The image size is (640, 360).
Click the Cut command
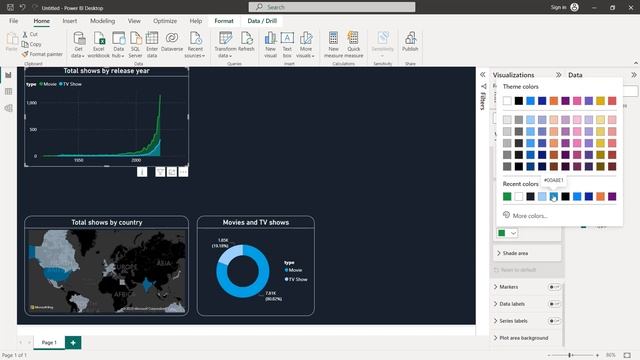click(30, 34)
